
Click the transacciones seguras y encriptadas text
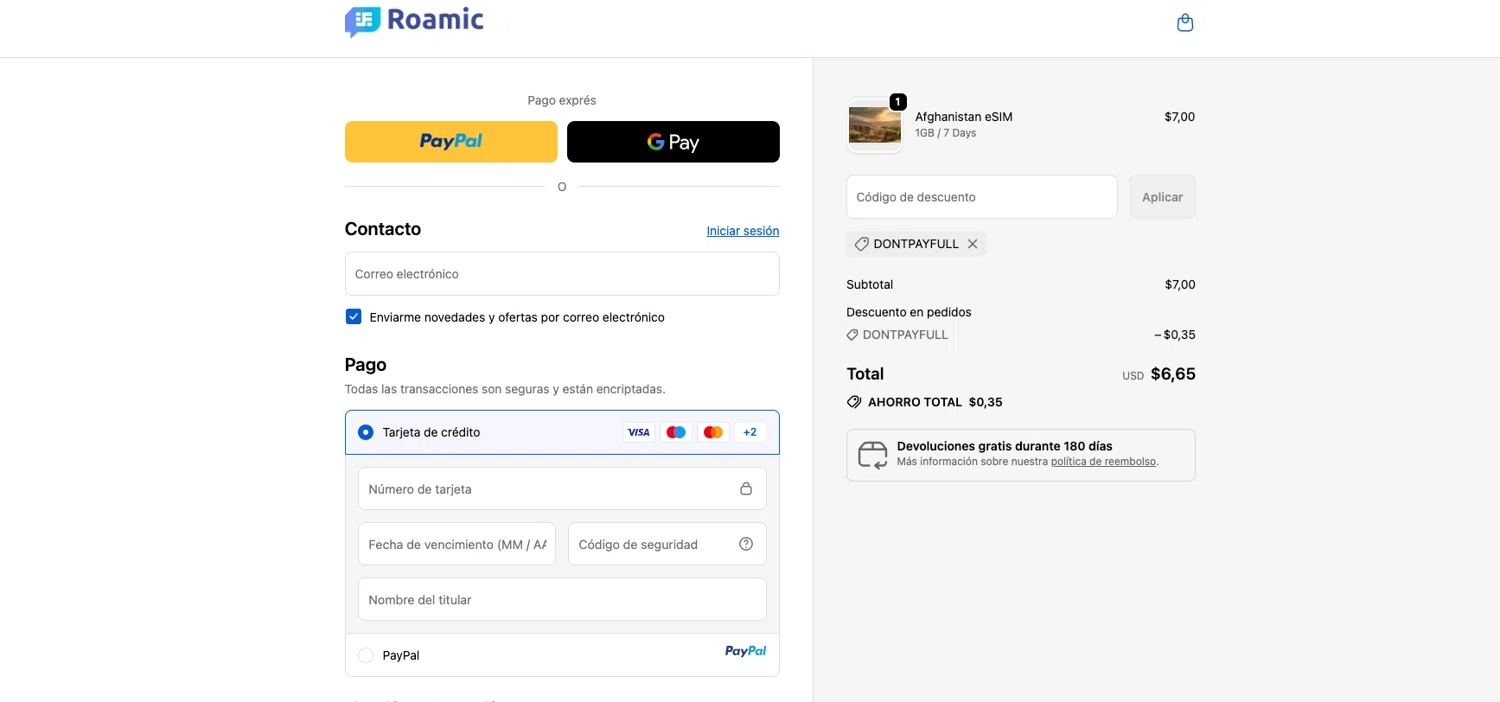(505, 389)
